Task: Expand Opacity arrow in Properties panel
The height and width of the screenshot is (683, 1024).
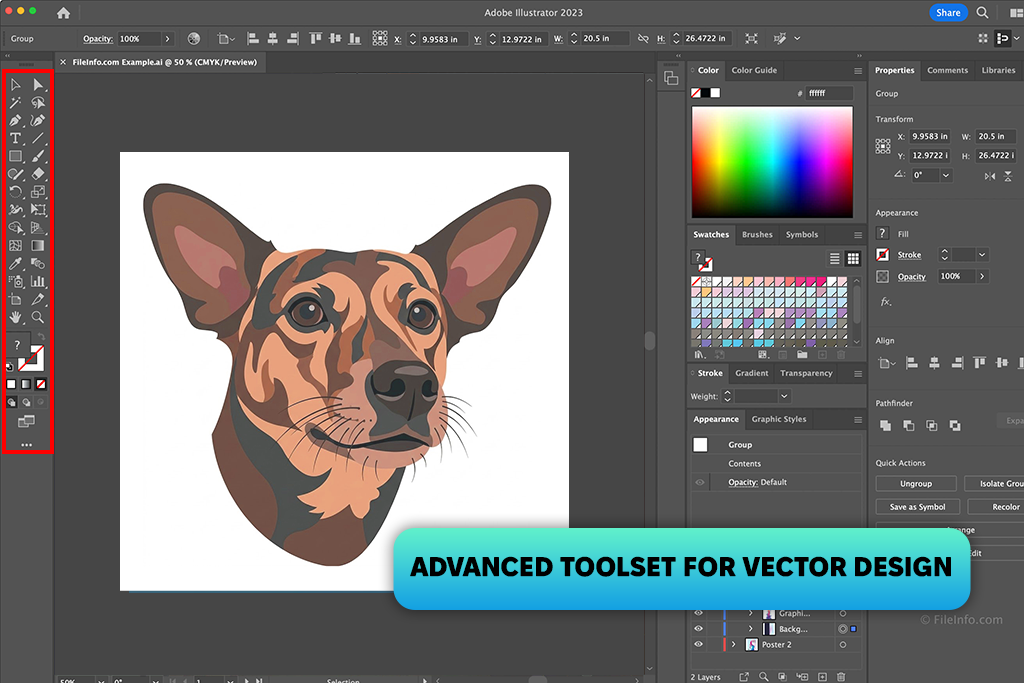Action: pyautogui.click(x=982, y=276)
